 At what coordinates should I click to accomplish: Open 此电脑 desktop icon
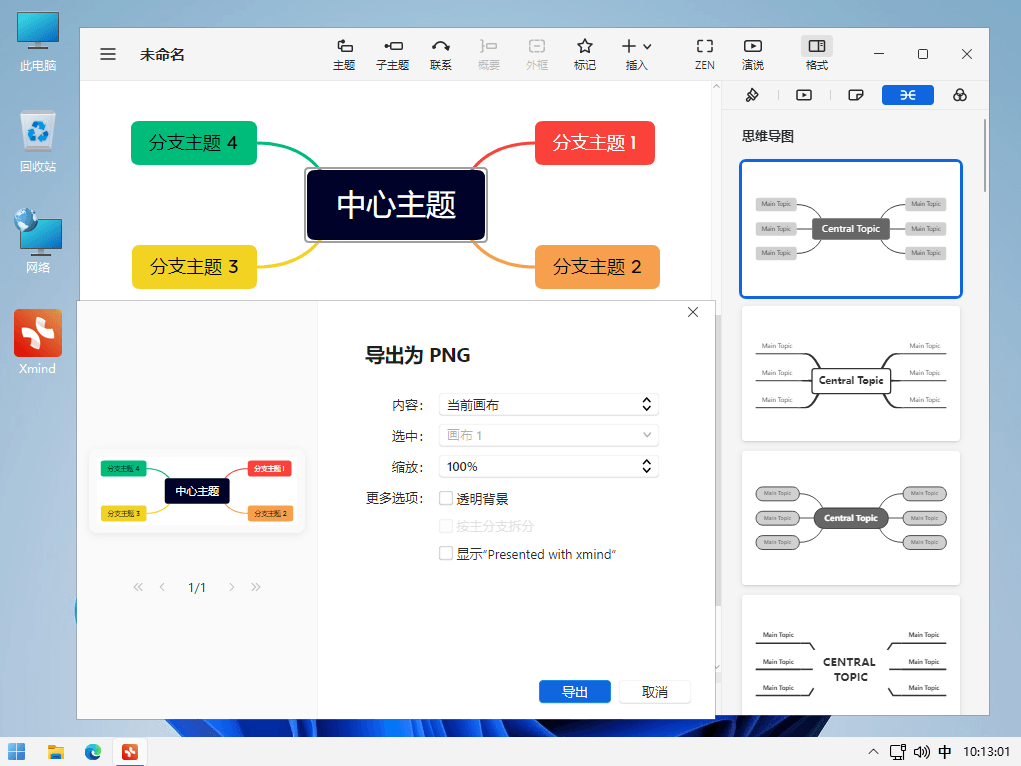point(38,42)
